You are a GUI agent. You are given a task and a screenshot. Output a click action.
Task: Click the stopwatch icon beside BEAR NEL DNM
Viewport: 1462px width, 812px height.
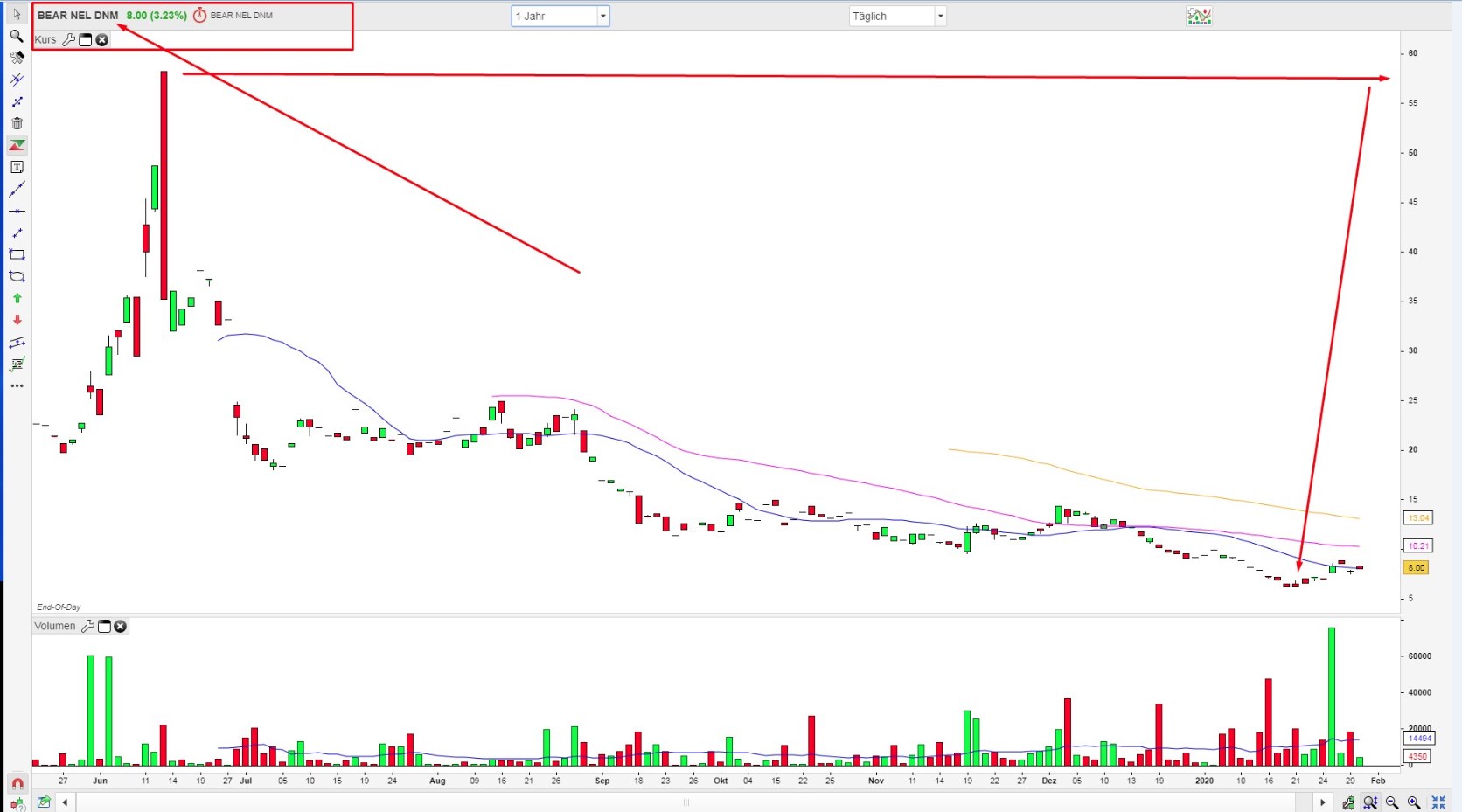pyautogui.click(x=199, y=15)
